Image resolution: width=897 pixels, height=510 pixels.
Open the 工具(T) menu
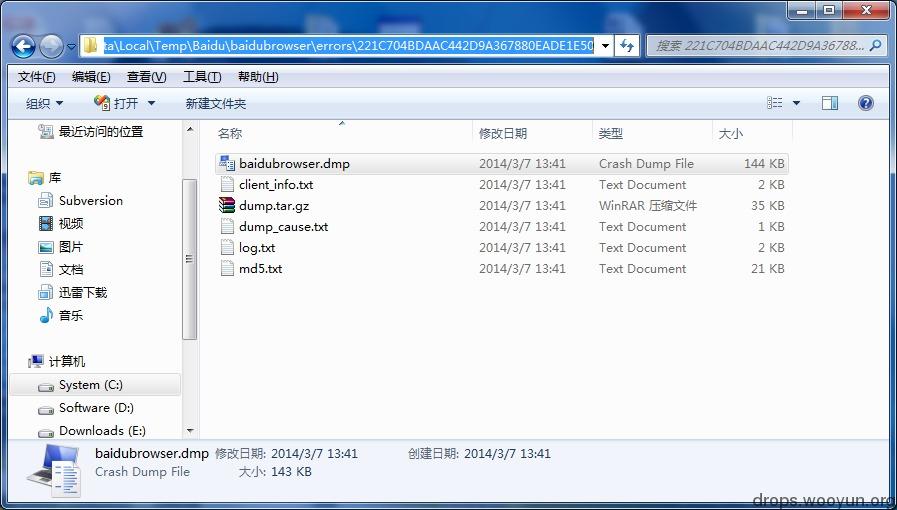pos(201,77)
